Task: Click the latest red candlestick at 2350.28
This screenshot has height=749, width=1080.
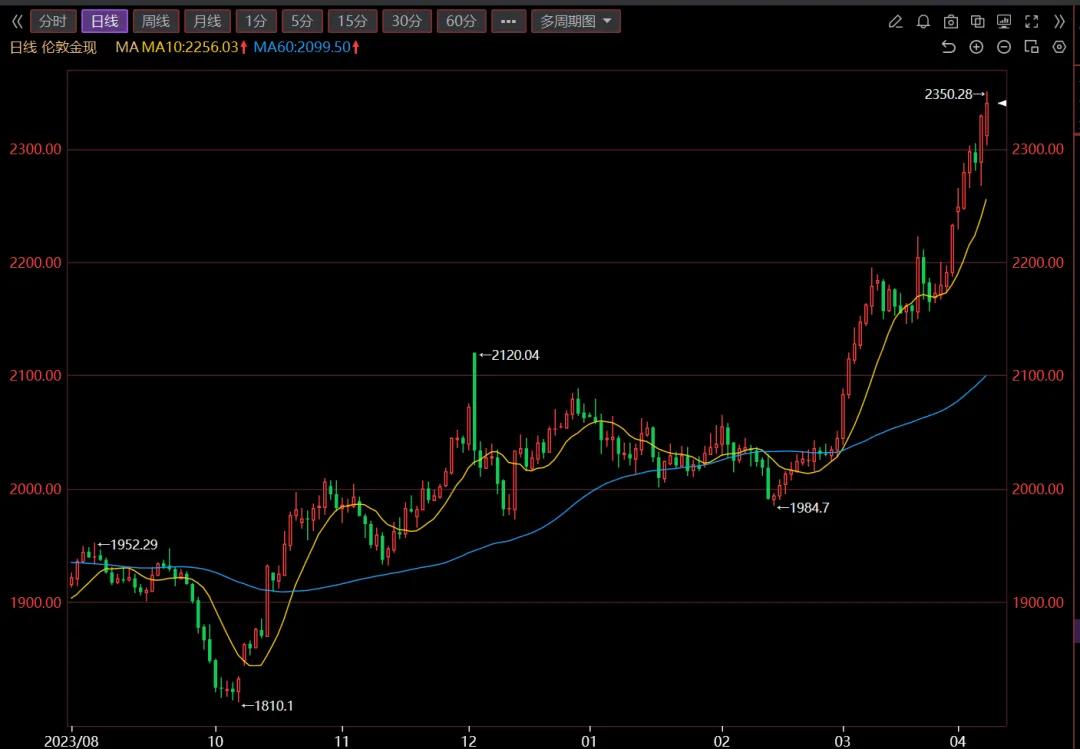Action: click(x=987, y=119)
